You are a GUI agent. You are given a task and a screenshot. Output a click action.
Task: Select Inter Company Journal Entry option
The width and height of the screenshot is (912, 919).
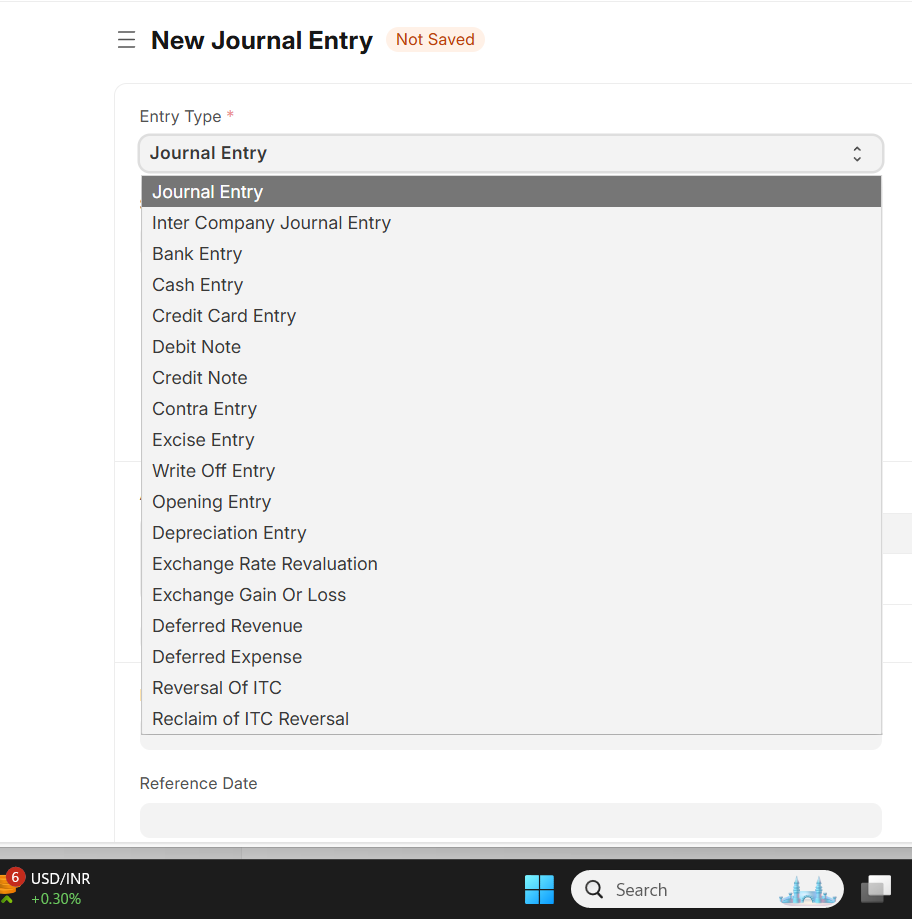(x=271, y=223)
